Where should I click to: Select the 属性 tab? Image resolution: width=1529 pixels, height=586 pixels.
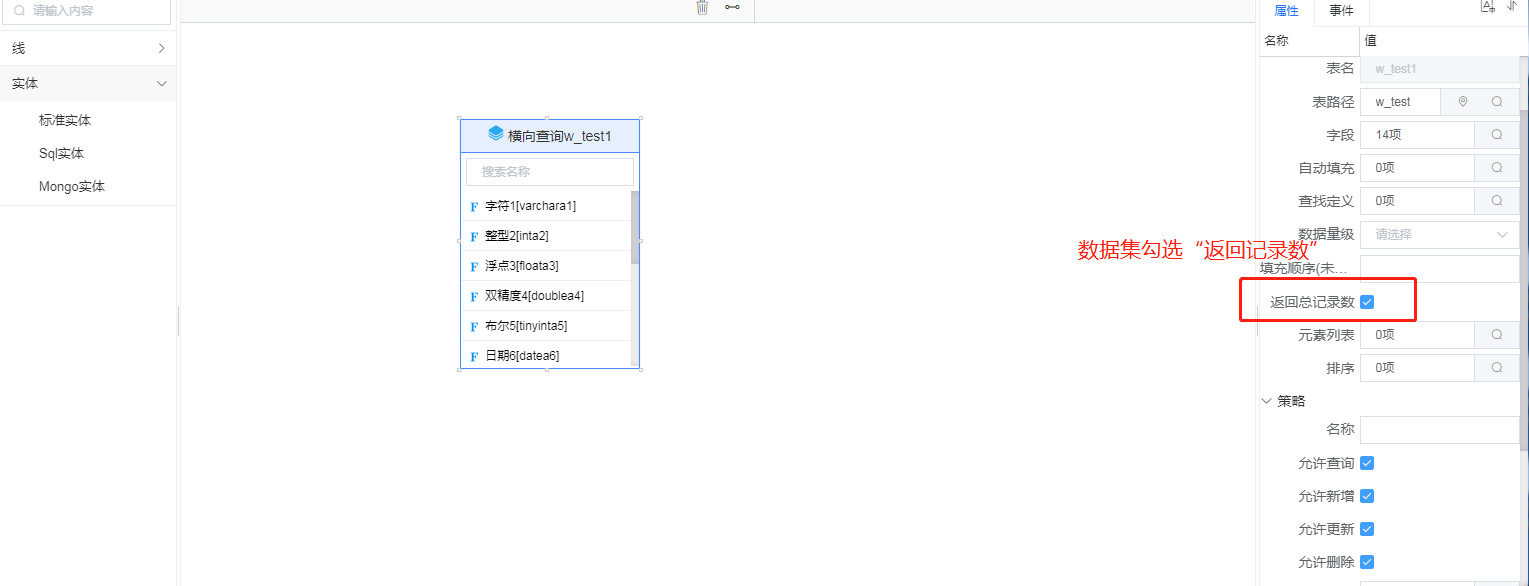(1286, 11)
